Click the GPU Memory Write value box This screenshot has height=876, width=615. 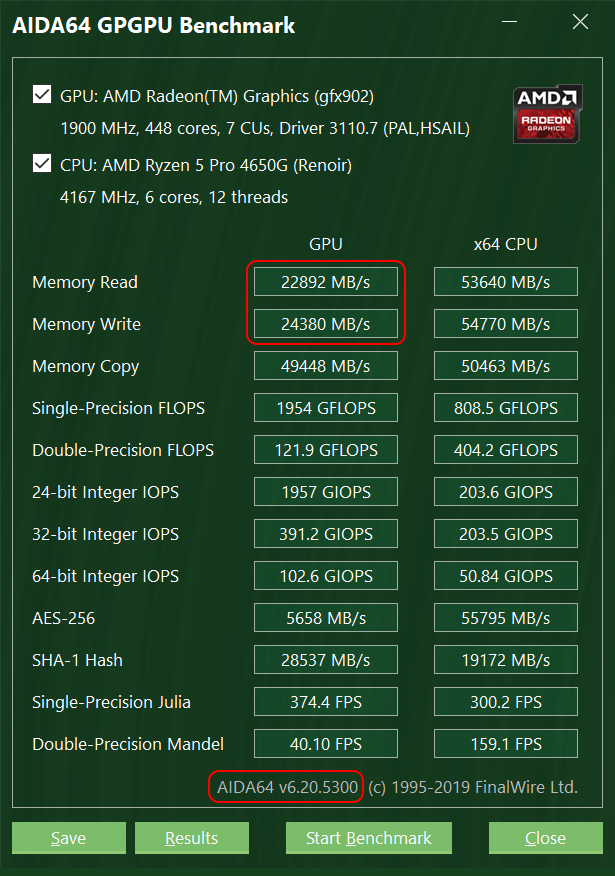pyautogui.click(x=326, y=324)
